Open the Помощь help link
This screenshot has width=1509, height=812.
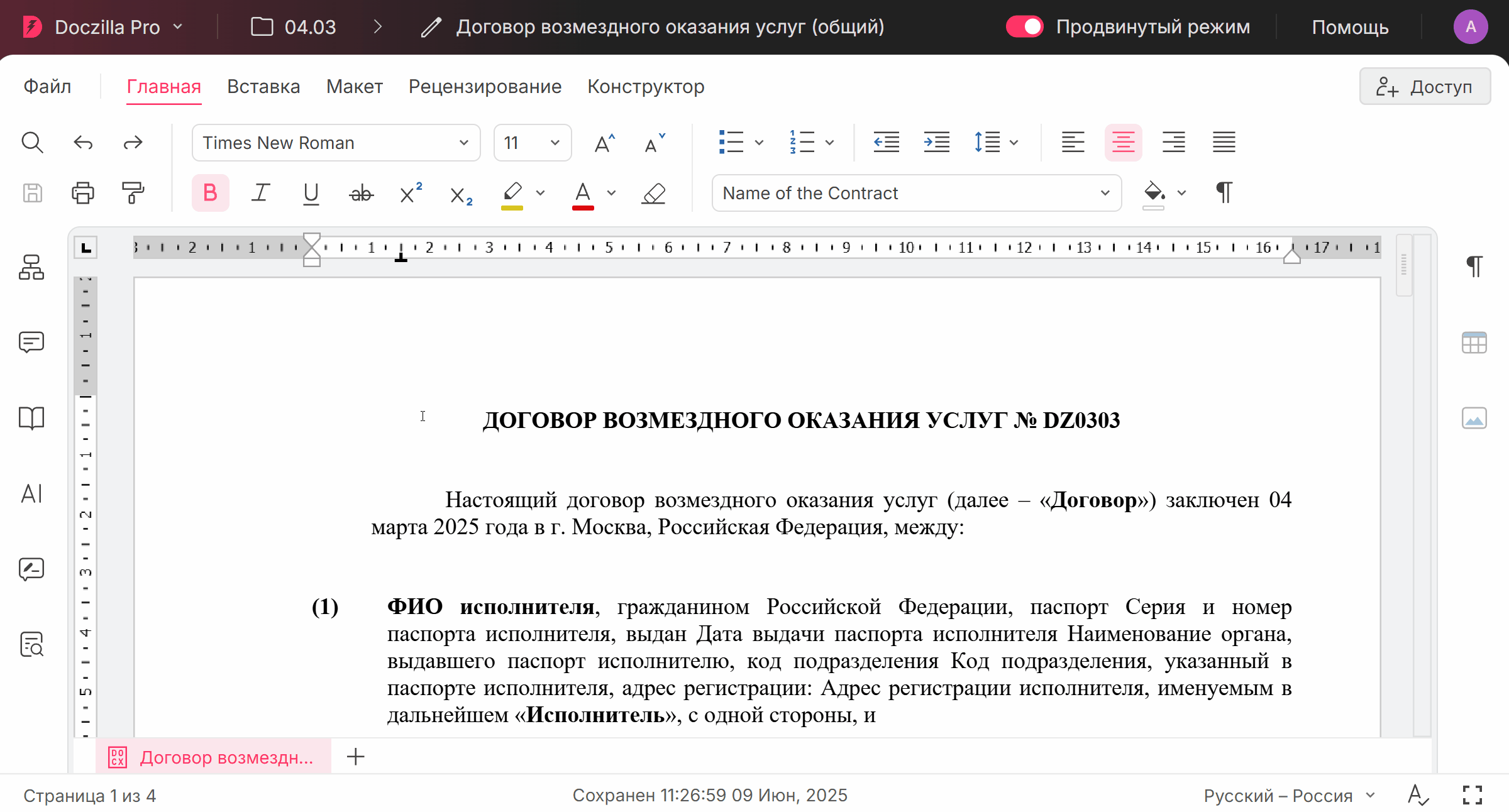point(1350,27)
